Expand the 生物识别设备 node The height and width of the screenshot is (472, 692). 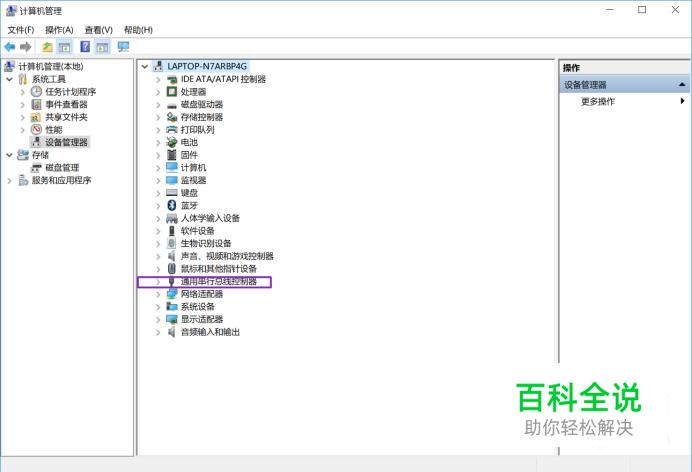click(x=158, y=243)
